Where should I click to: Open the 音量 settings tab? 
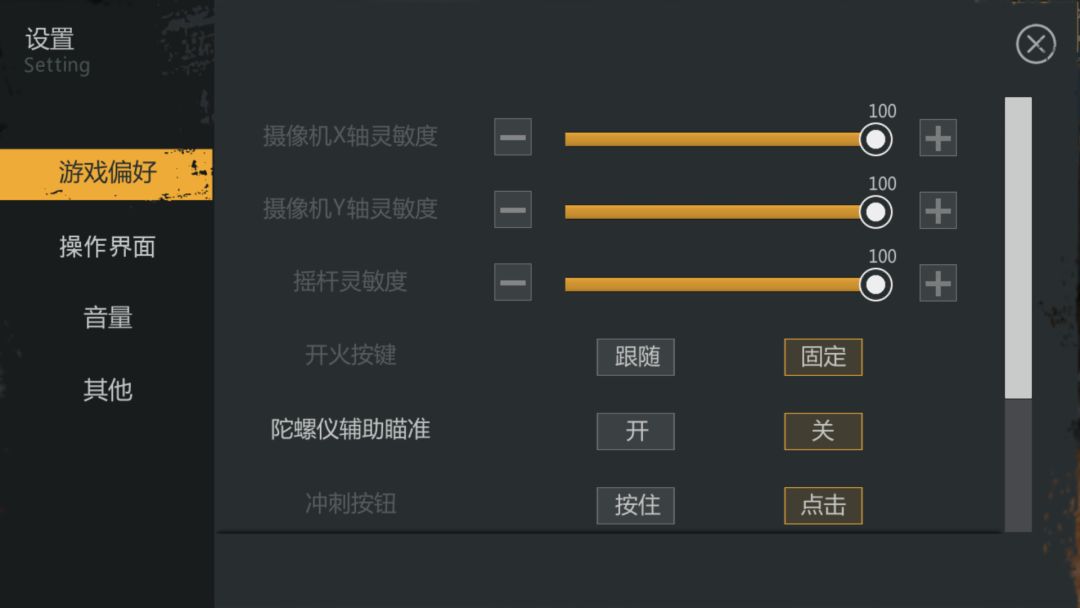click(107, 317)
